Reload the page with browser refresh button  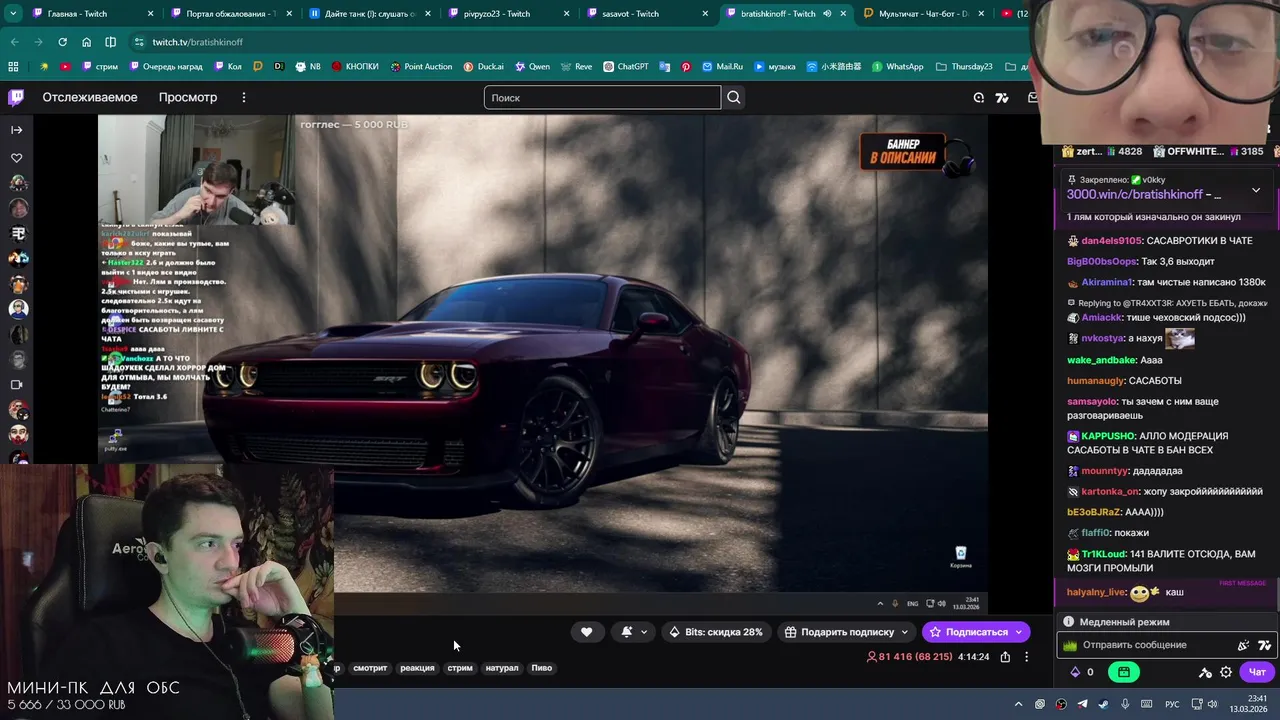pos(62,42)
